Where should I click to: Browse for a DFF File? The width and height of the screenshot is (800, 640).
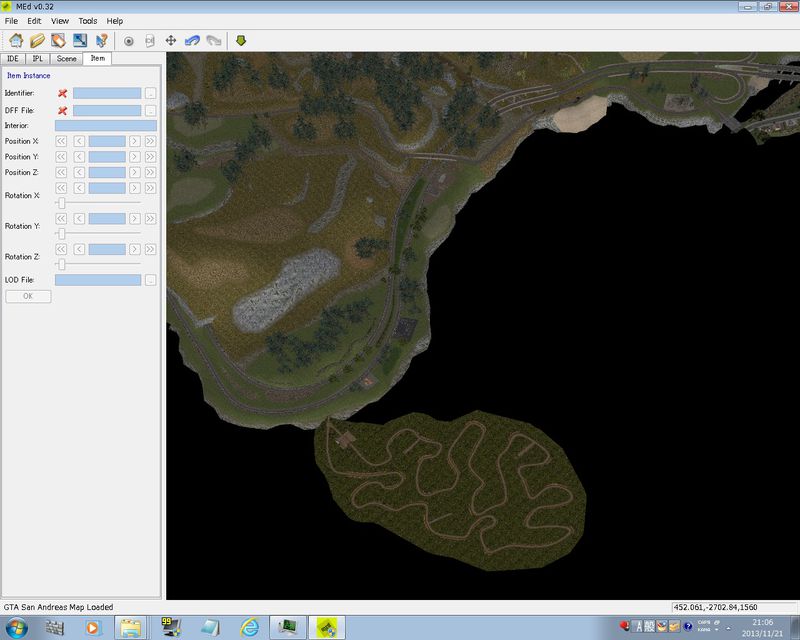150,111
